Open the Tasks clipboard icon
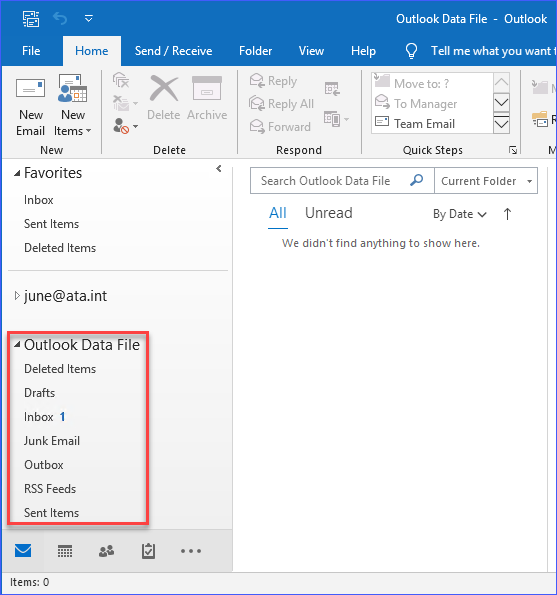 click(148, 551)
